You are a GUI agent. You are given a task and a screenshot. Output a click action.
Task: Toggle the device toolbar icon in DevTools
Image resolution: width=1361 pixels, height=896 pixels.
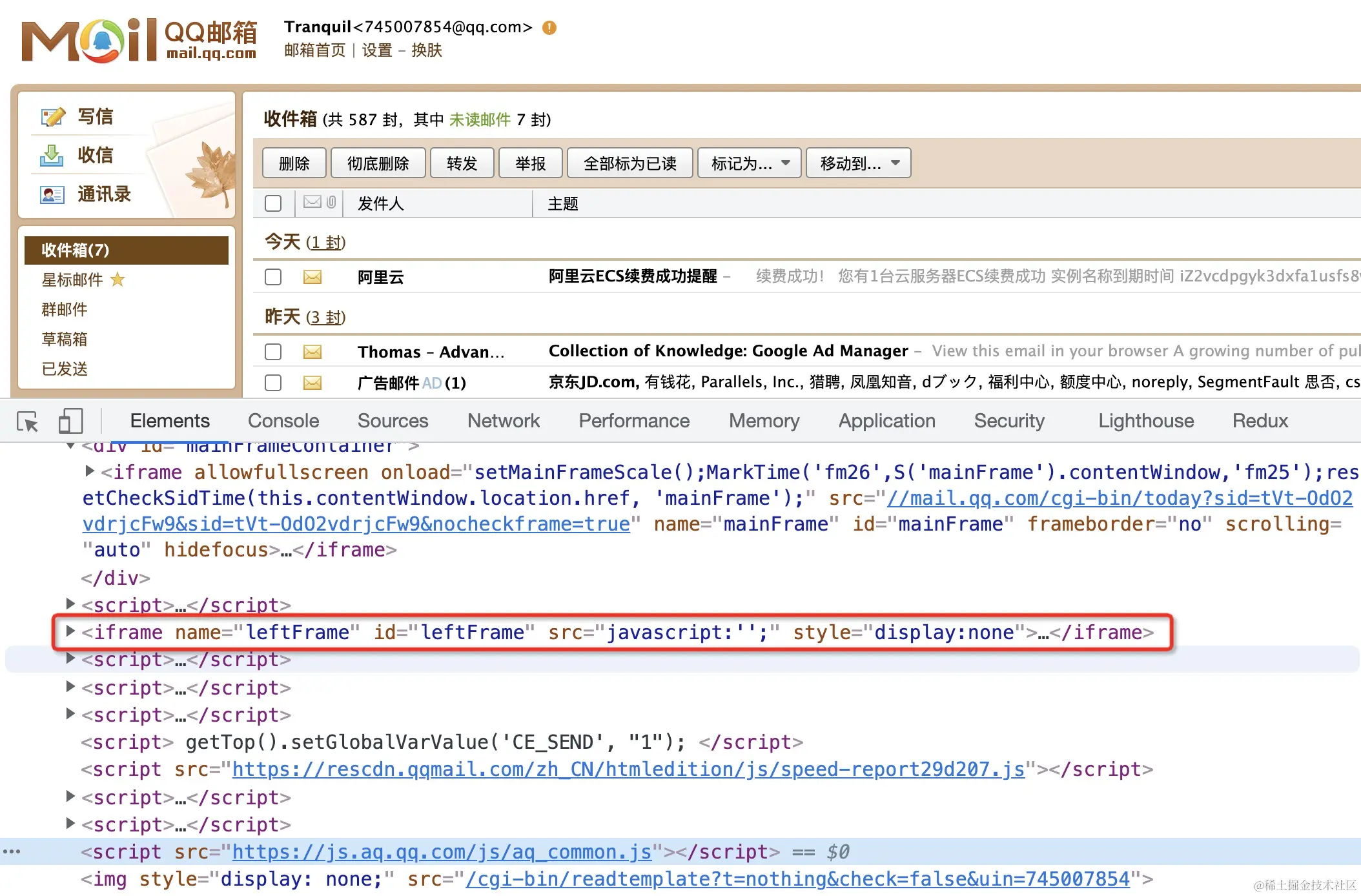coord(70,422)
